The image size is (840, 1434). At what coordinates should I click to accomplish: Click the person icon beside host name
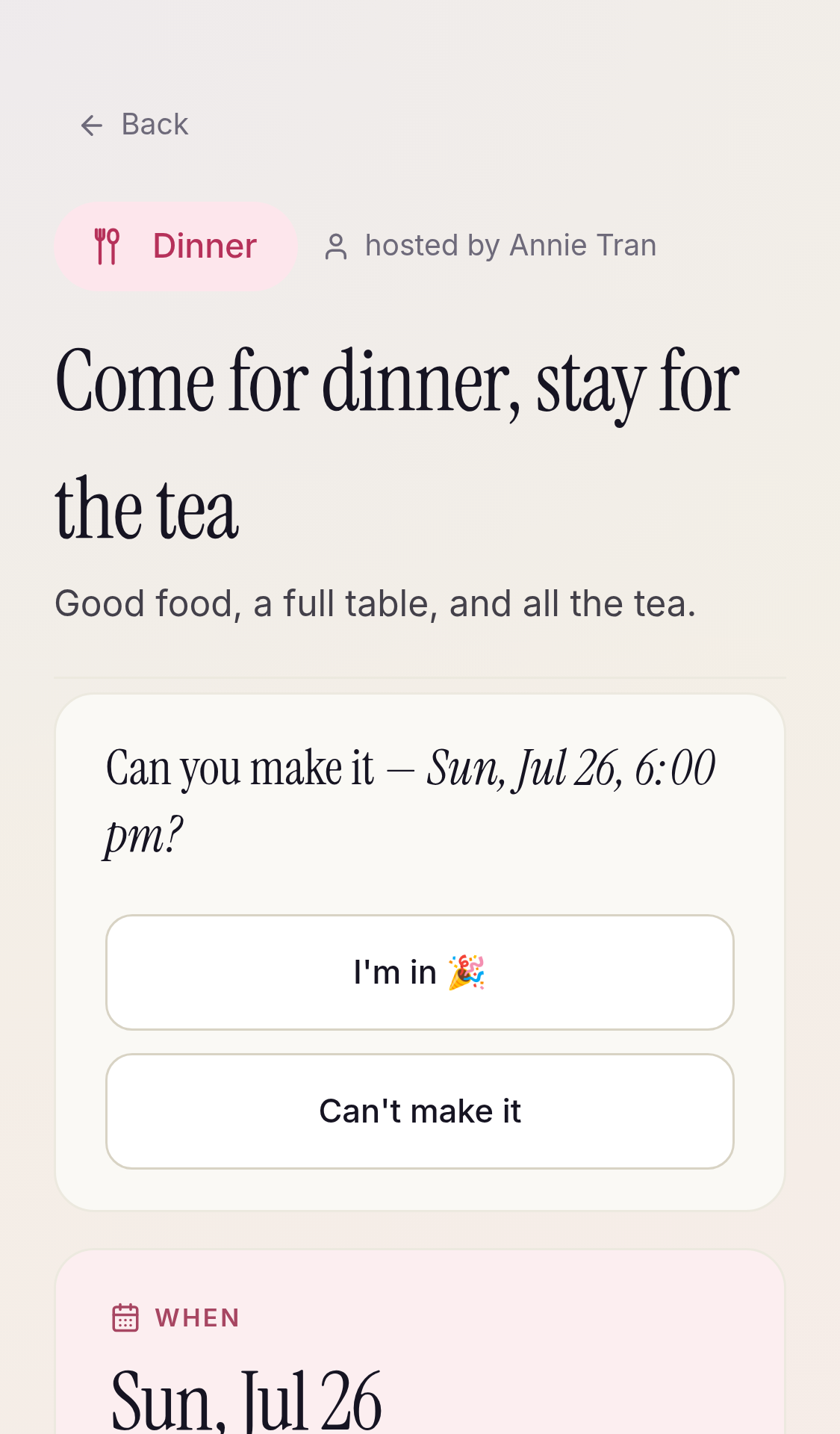tap(336, 246)
